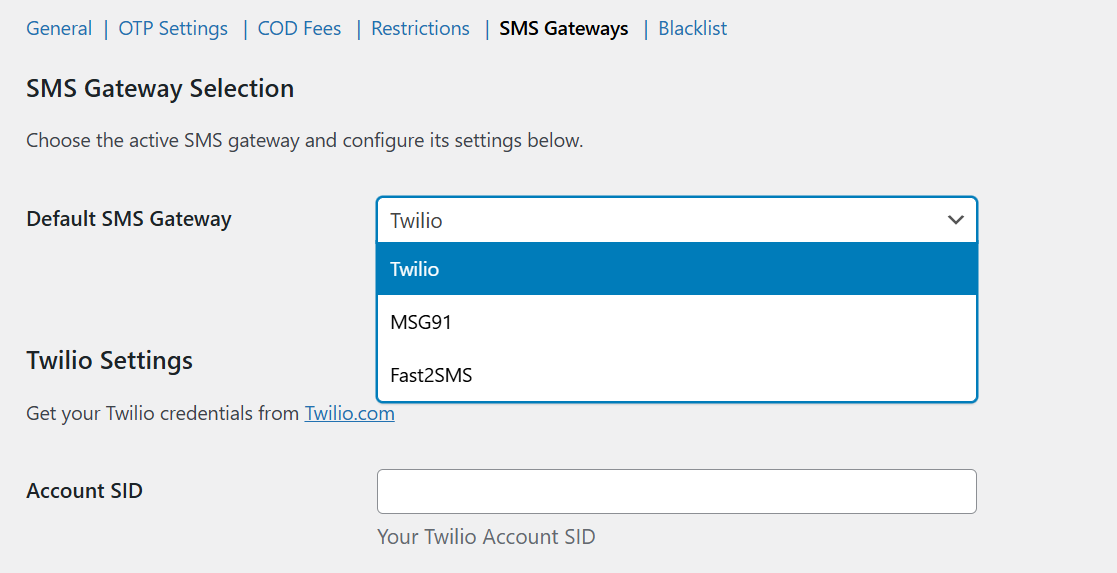This screenshot has height=573, width=1117.
Task: Choose MSG91 from the gateway list
Action: pos(676,322)
